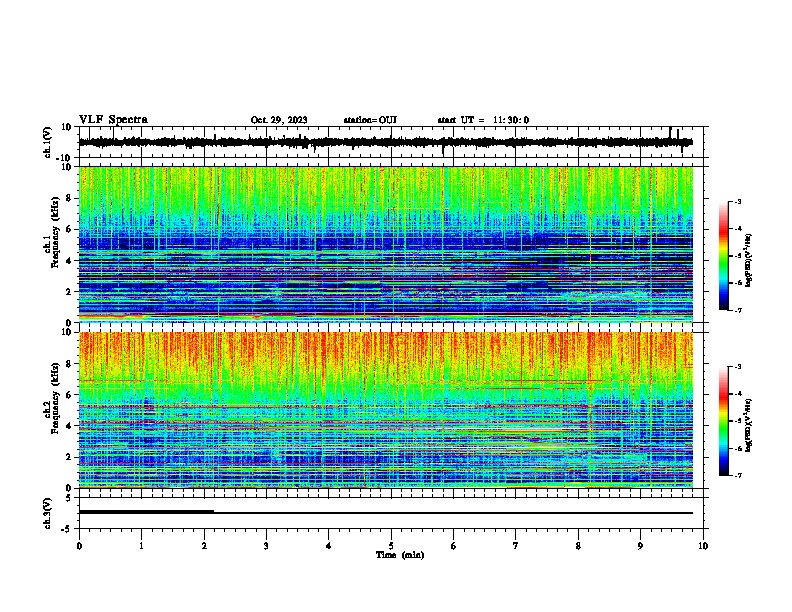Click tick label "9" on the Time axis
This screenshot has height=612, width=792.
point(640,546)
